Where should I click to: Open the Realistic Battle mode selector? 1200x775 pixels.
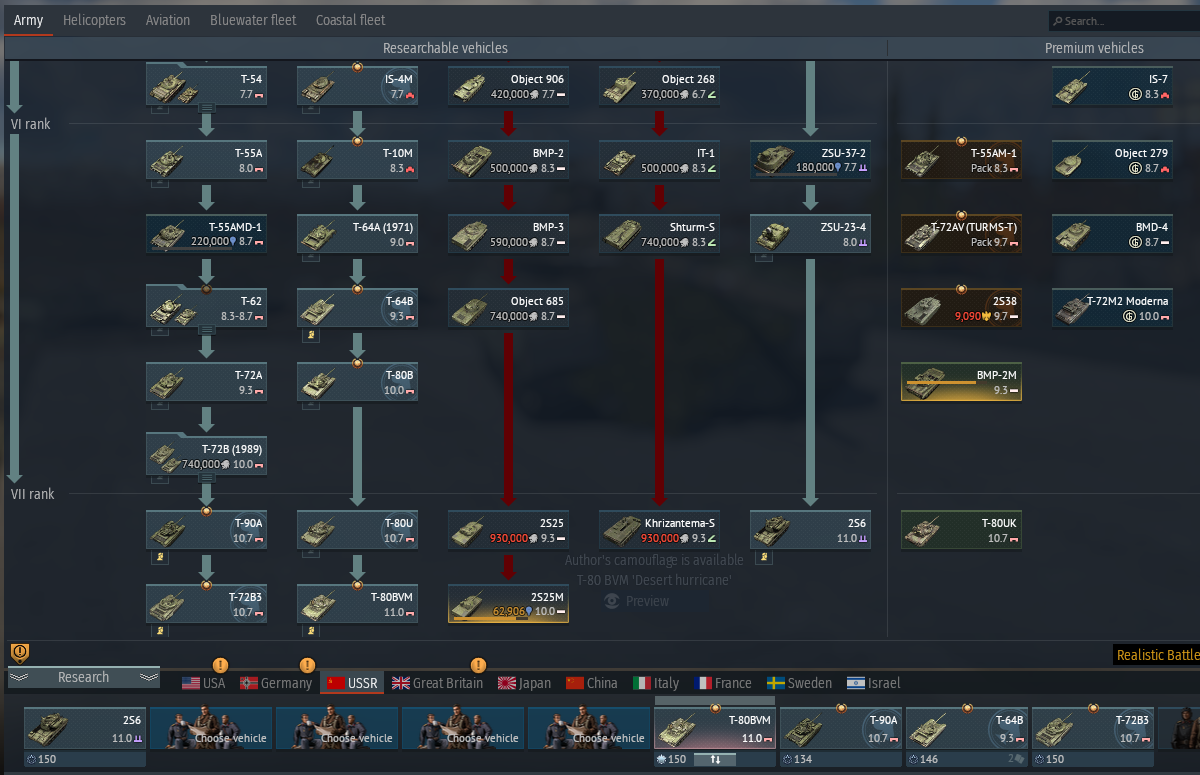click(1157, 655)
